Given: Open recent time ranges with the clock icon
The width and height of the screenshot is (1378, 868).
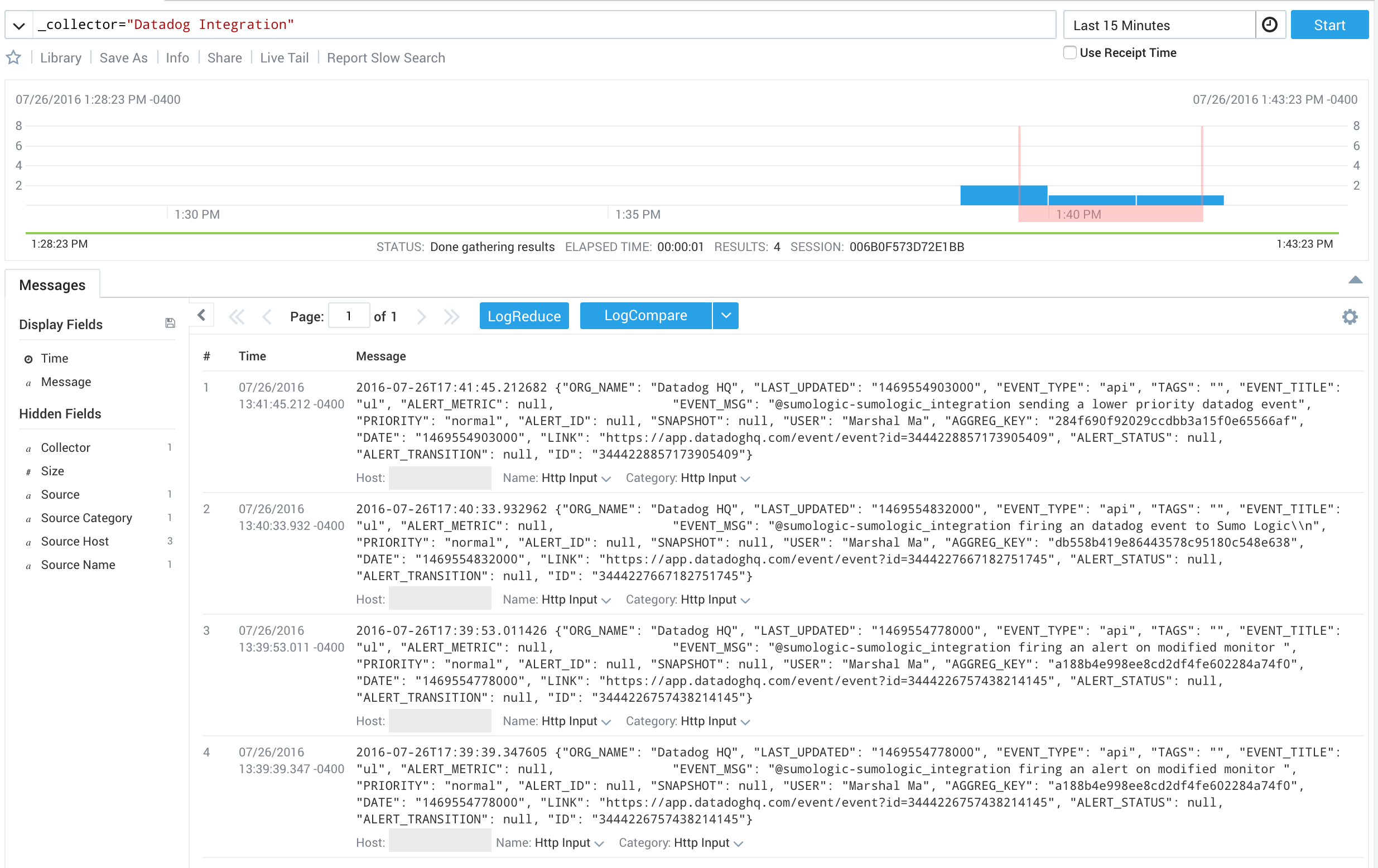Looking at the screenshot, I should [1270, 25].
